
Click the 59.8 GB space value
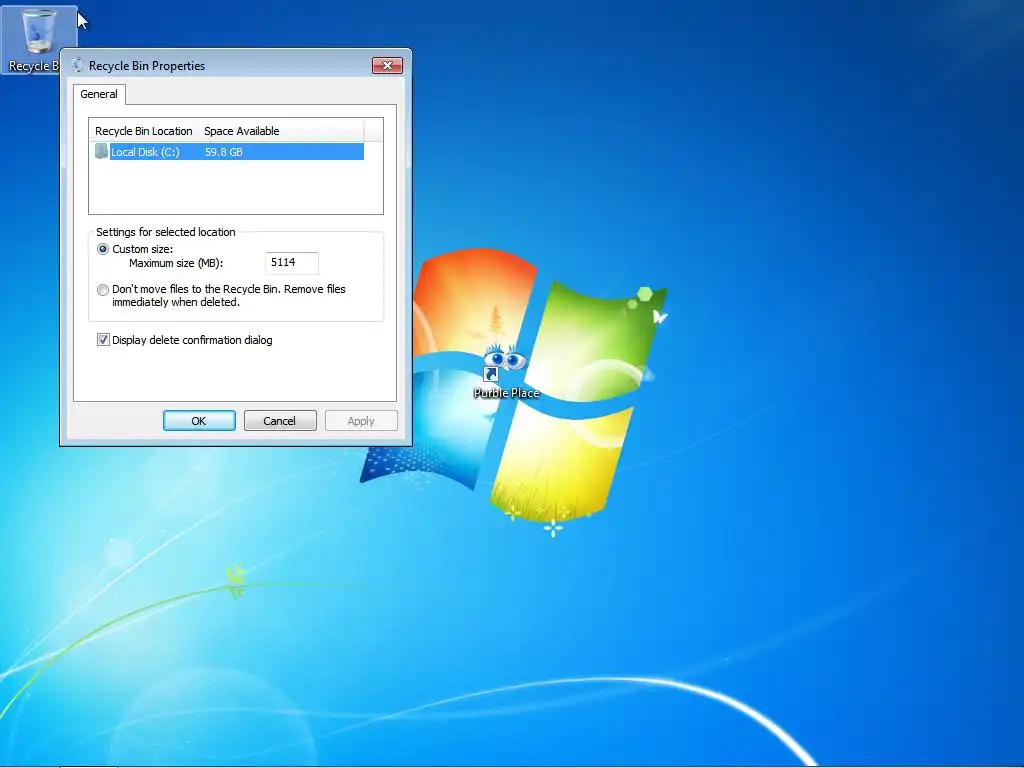coord(223,152)
